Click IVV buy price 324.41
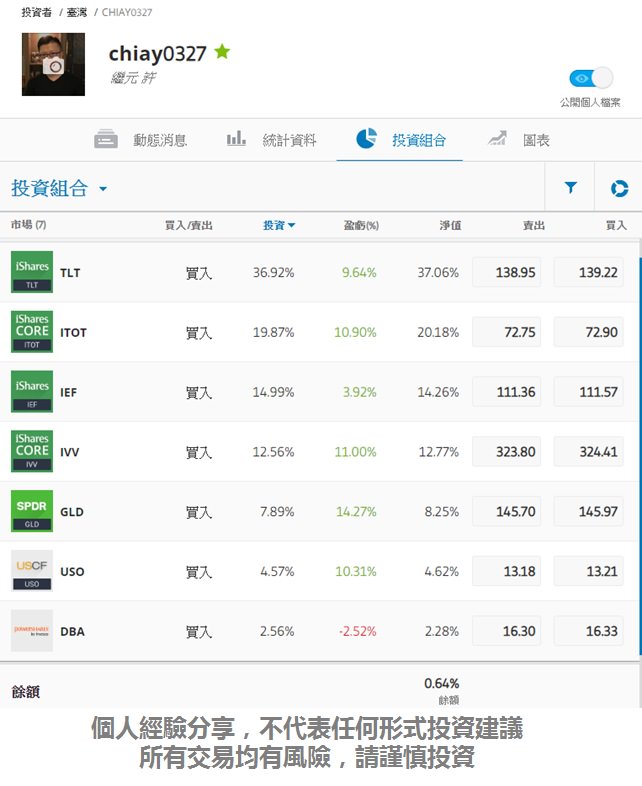This screenshot has width=642, height=786. [589, 452]
